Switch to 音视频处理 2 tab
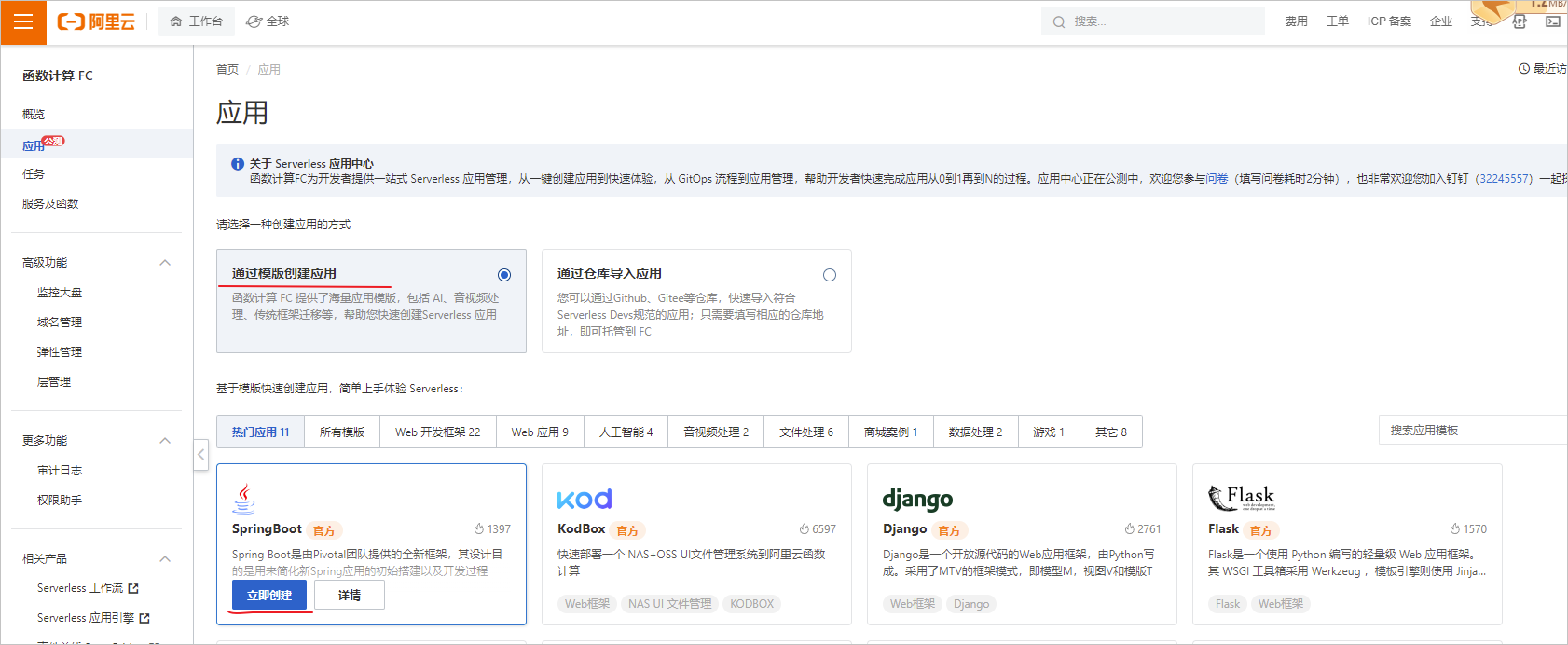 point(716,432)
